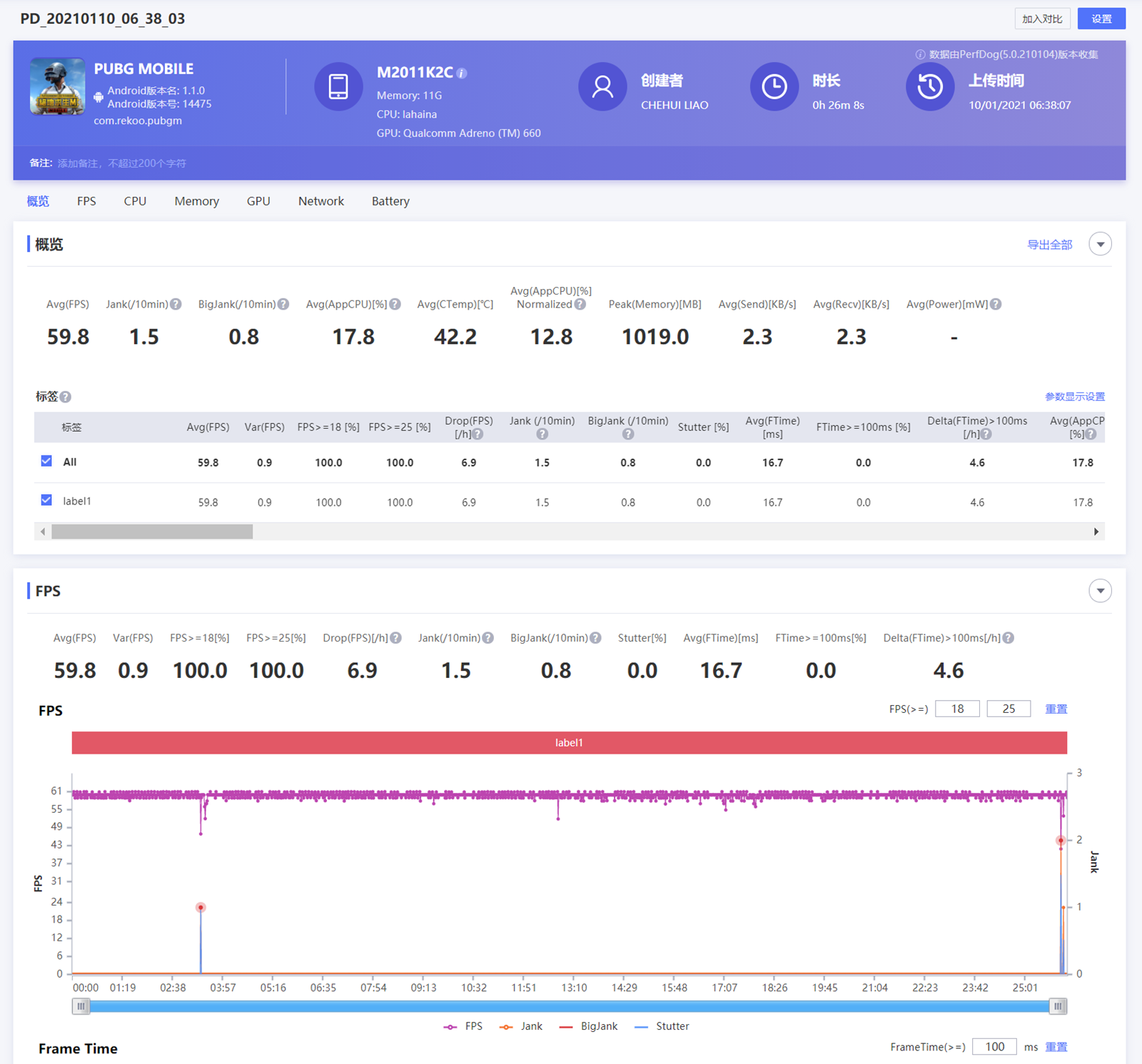Collapse the 概览 section with arrow button
Screen dimensions: 1142x1064
1100,244
